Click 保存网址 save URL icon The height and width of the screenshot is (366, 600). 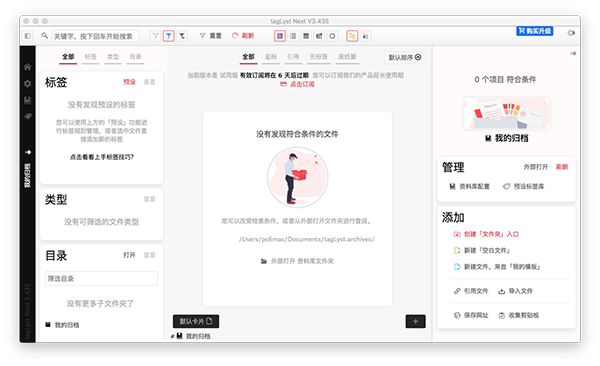[457, 315]
